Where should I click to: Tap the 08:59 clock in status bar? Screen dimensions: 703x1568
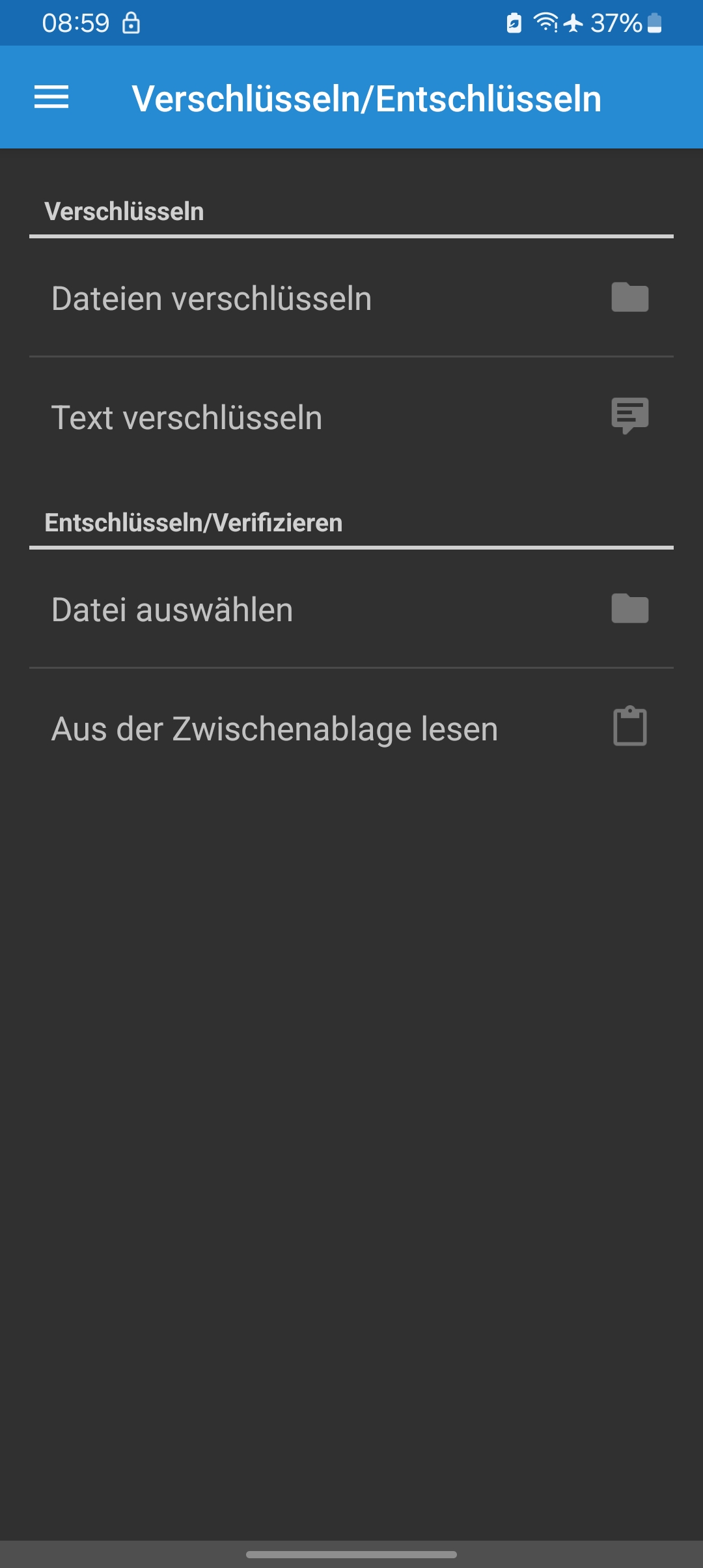pos(76,23)
